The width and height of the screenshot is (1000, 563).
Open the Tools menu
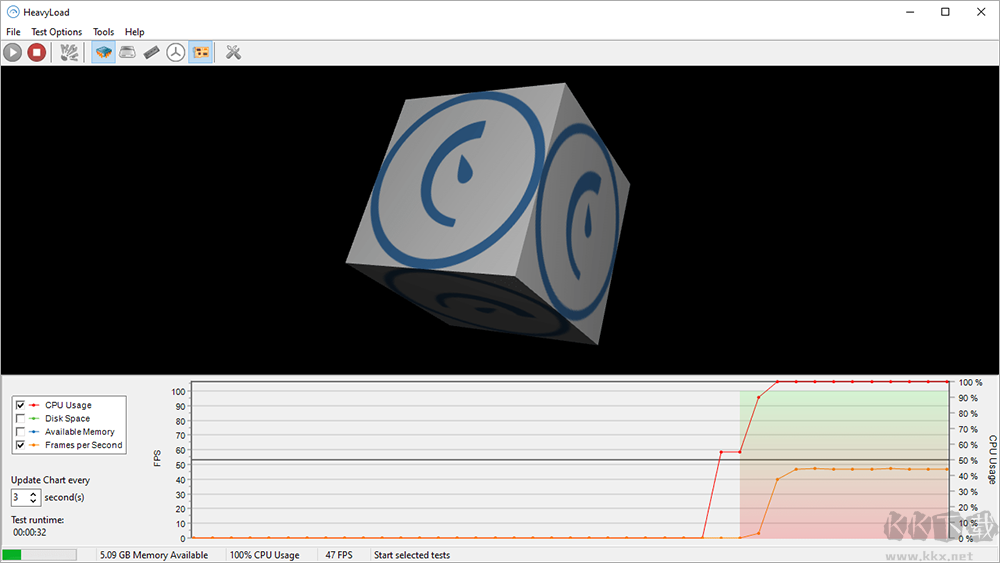pos(103,32)
